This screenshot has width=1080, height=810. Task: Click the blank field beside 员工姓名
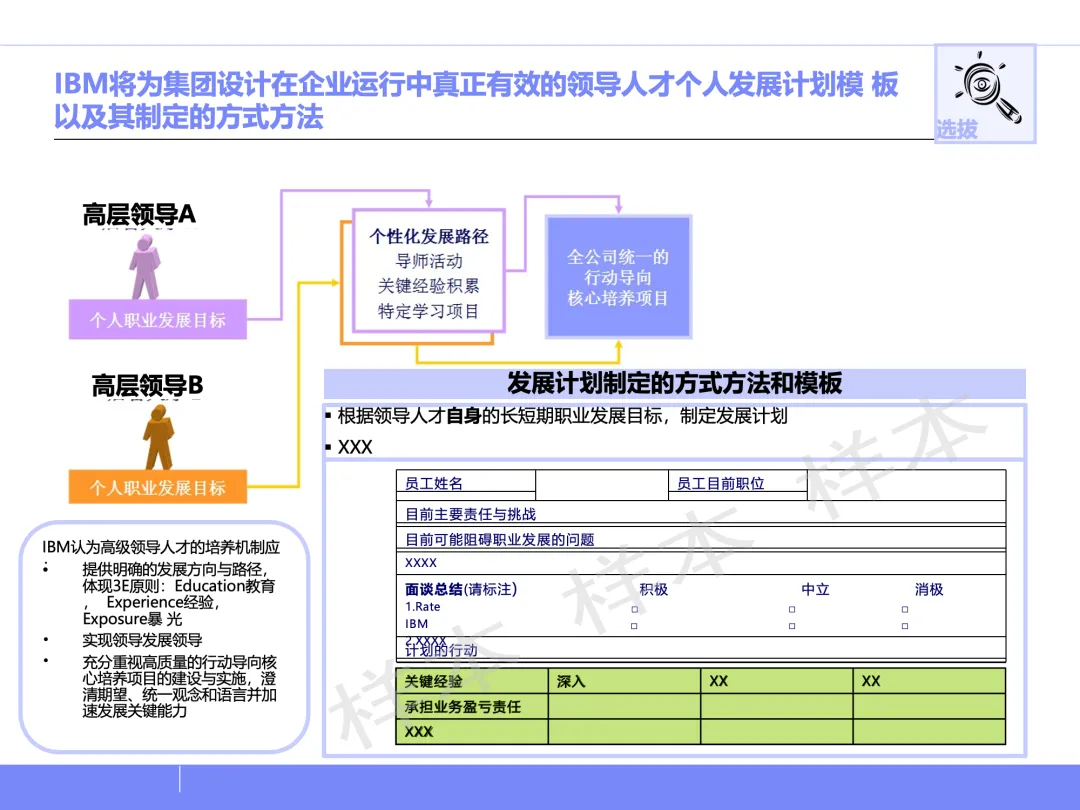click(601, 484)
